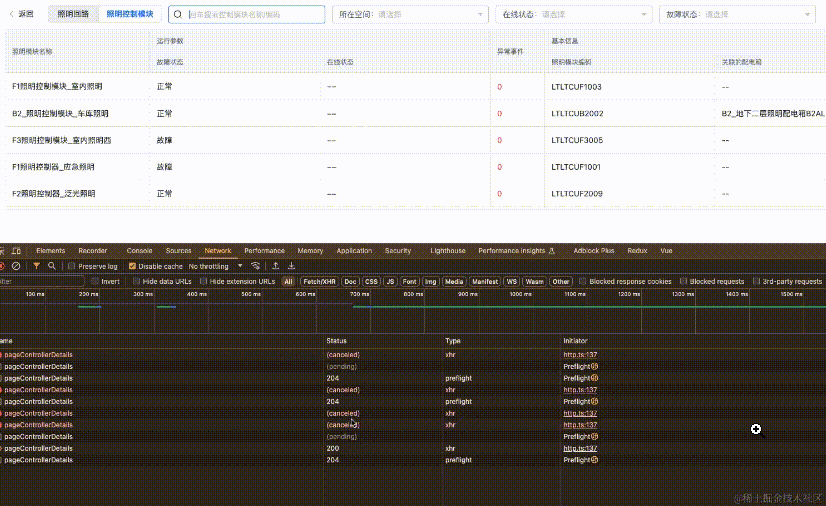Check the Hide data URLs checkbox
Screen dimensions: 826x506
[136, 281]
